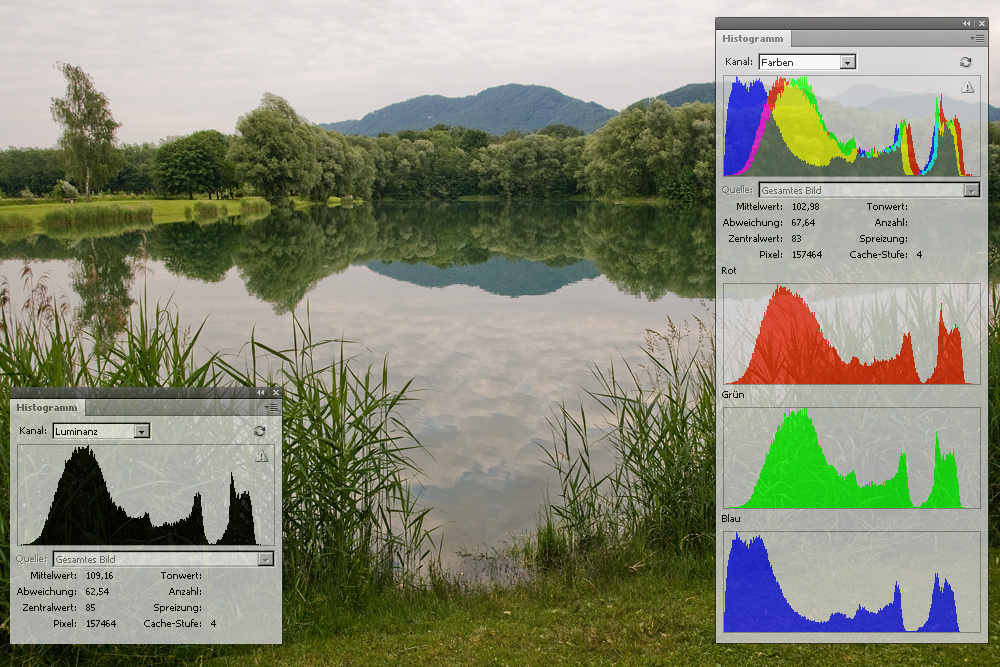Click the Tonwert label in Farben panel
The height and width of the screenshot is (667, 1000).
click(x=887, y=207)
